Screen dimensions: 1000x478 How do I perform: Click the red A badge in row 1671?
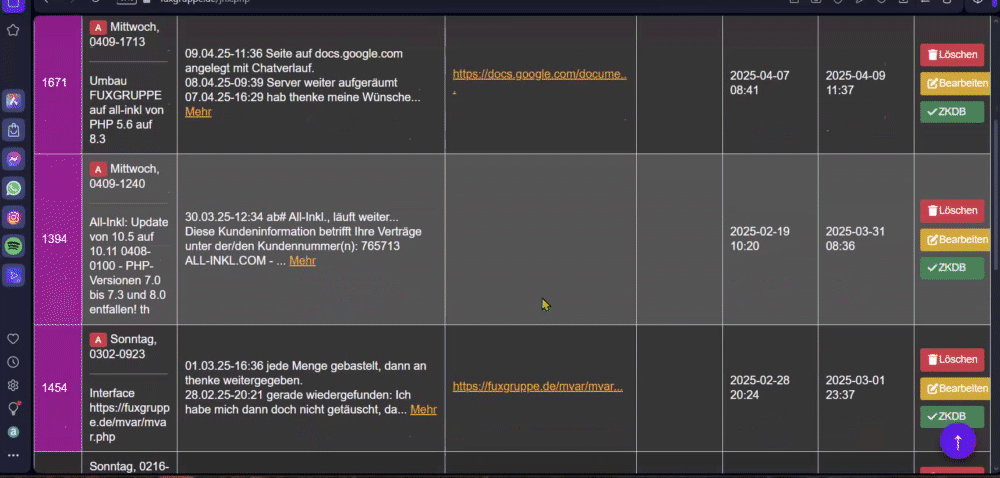tap(98, 27)
